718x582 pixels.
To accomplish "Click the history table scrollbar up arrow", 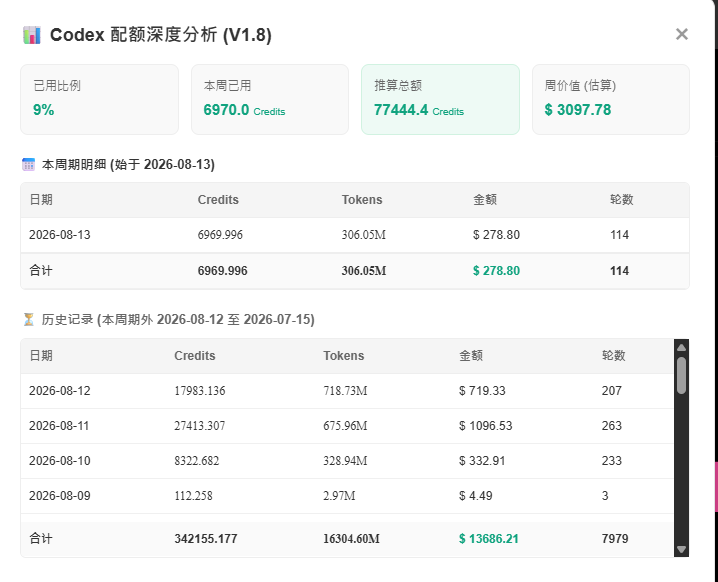I will pos(681,348).
